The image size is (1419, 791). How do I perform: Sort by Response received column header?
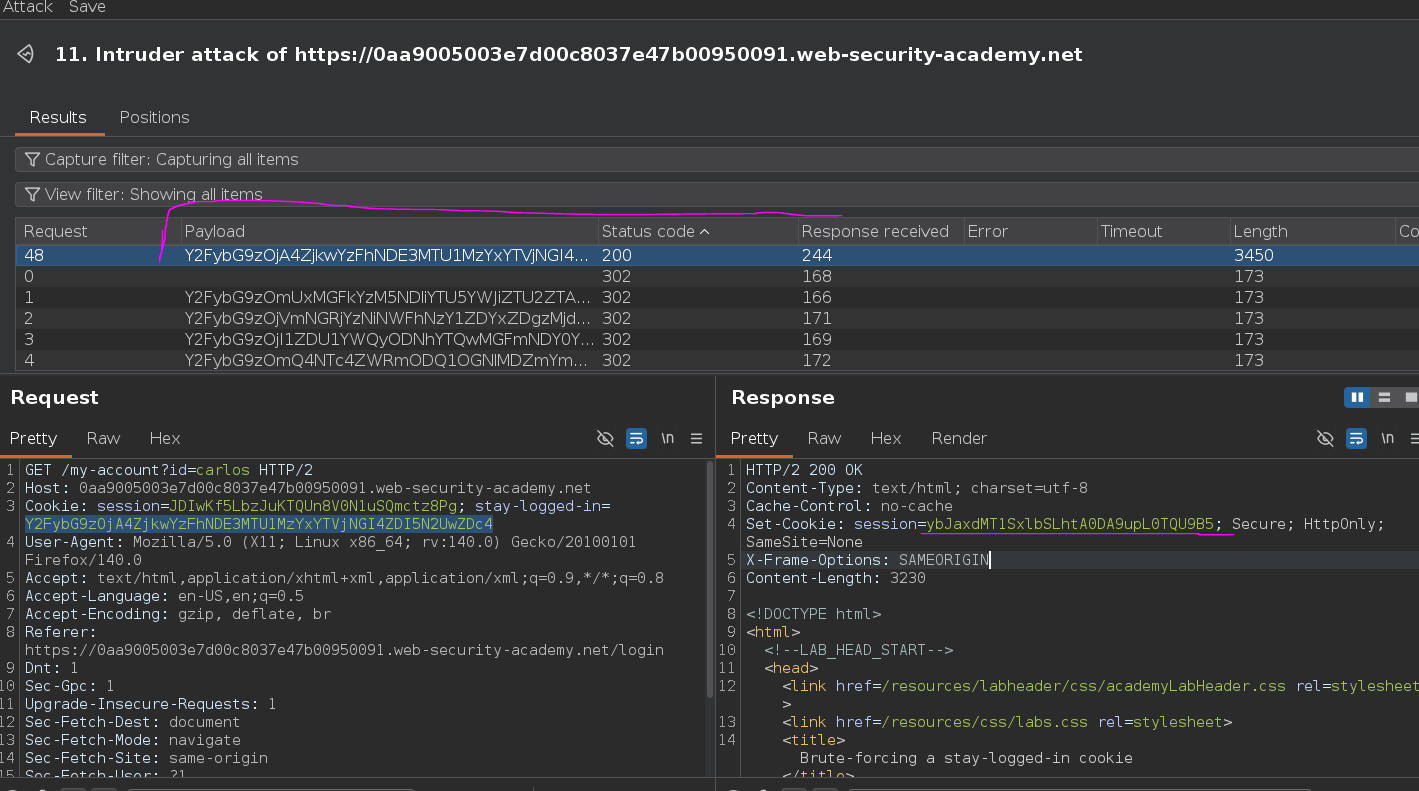[880, 231]
